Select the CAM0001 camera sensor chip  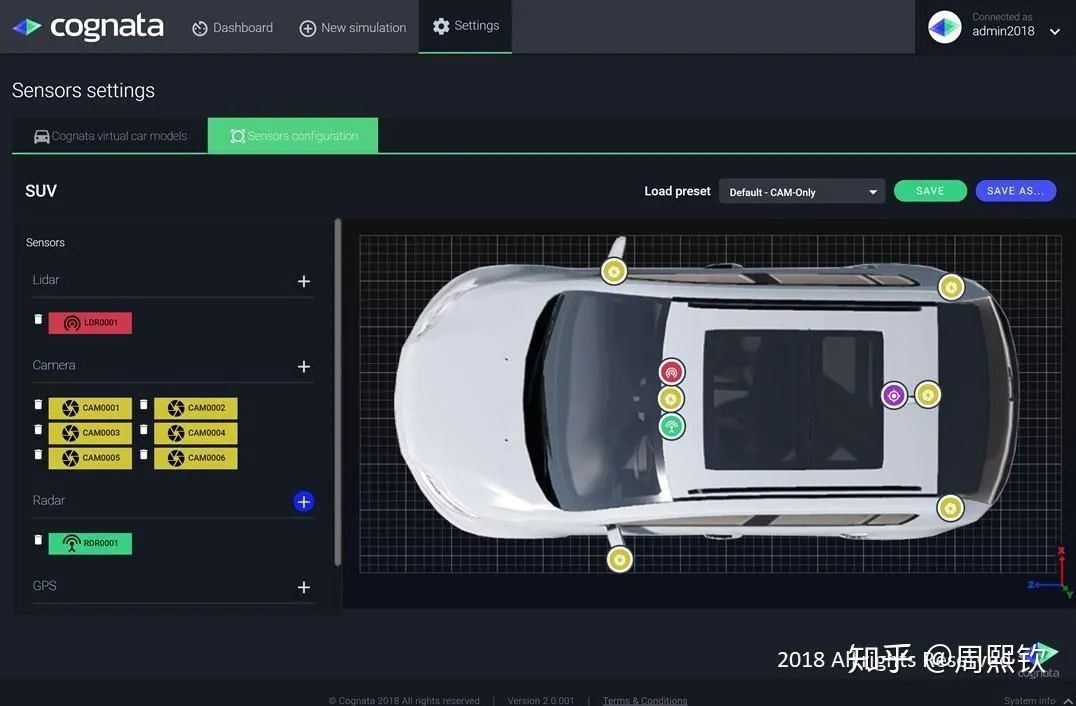pyautogui.click(x=90, y=408)
